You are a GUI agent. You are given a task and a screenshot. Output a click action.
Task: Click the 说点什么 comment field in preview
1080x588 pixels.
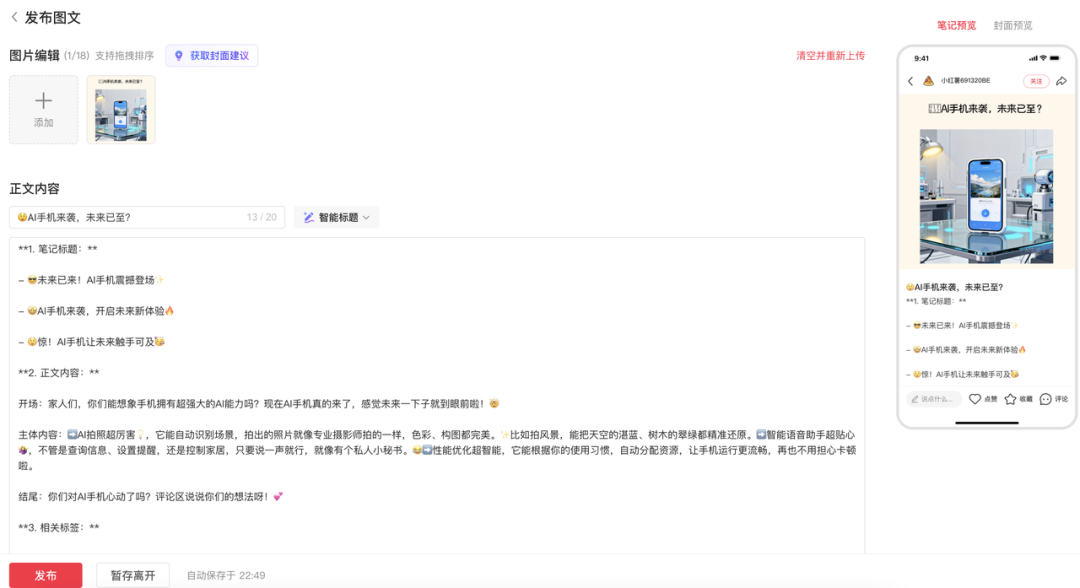tap(935, 398)
